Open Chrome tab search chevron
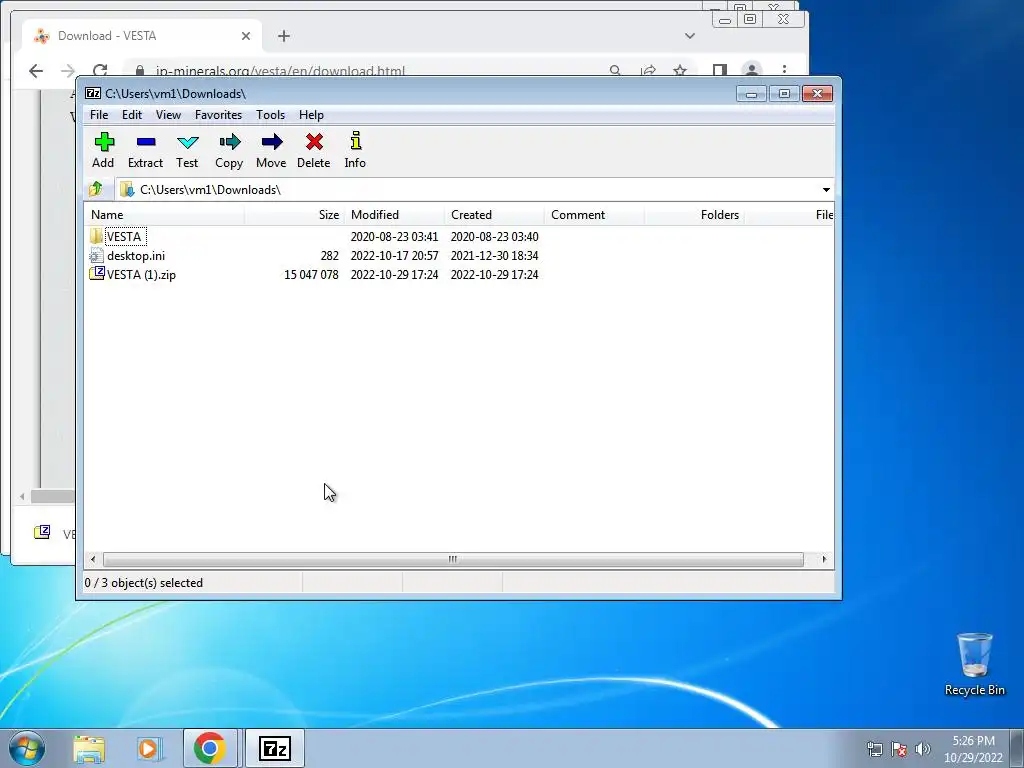Screen dimensions: 1024x768 (x=690, y=36)
